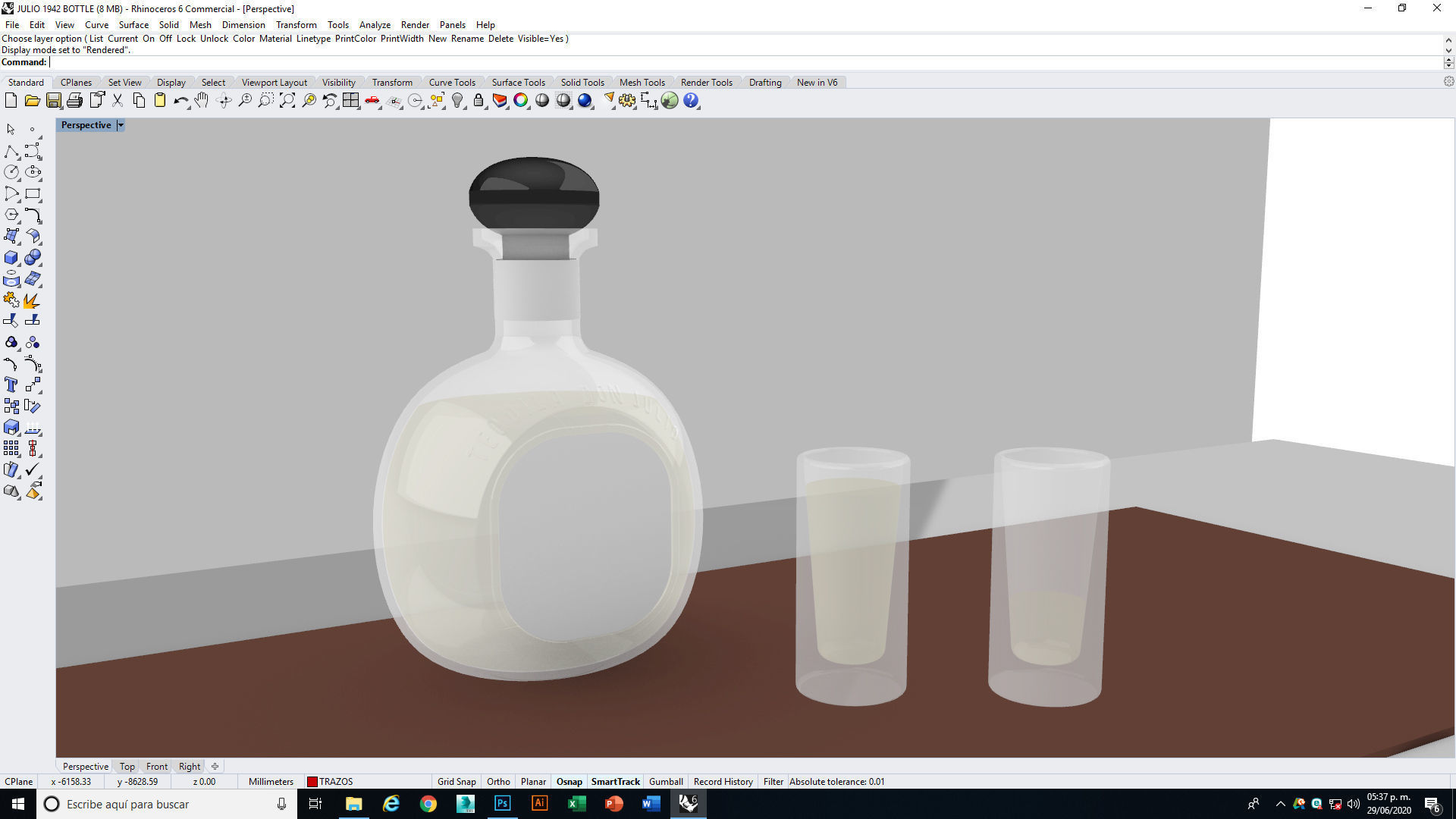Screen dimensions: 1456x819
Task: Toggle Ortho mode in status bar
Action: (x=498, y=781)
